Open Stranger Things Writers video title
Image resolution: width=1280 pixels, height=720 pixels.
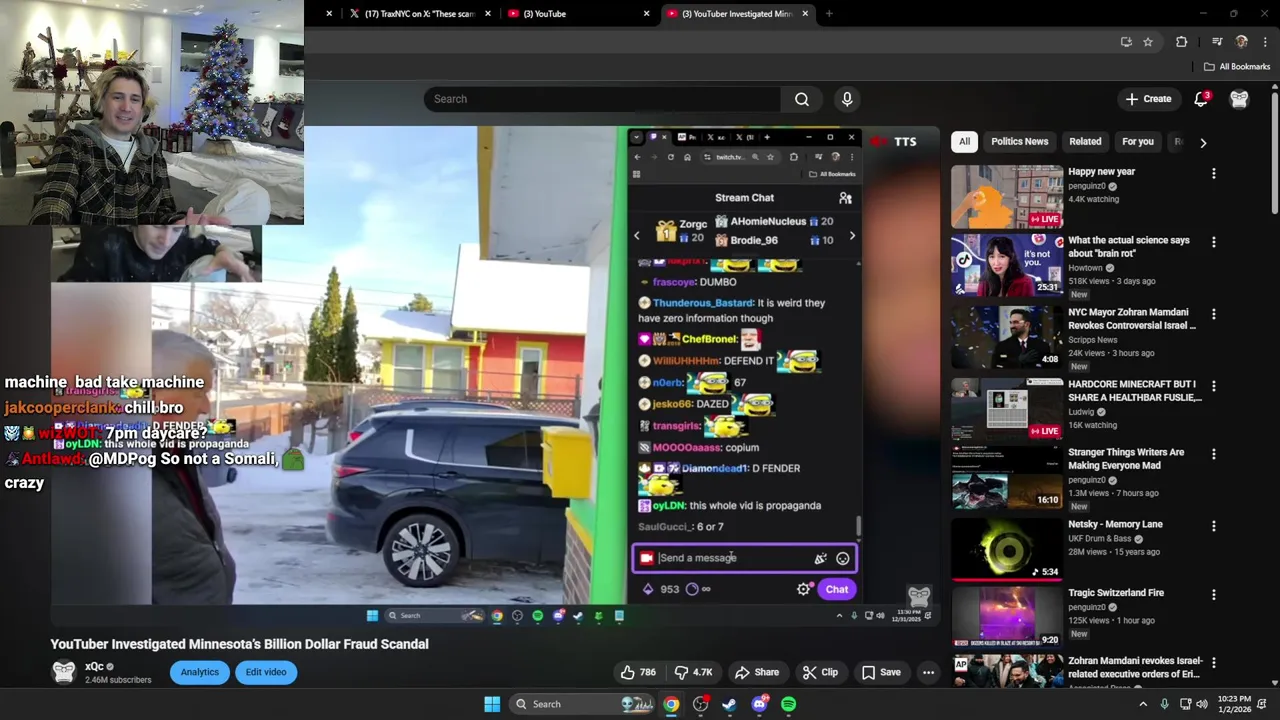pyautogui.click(x=1126, y=459)
